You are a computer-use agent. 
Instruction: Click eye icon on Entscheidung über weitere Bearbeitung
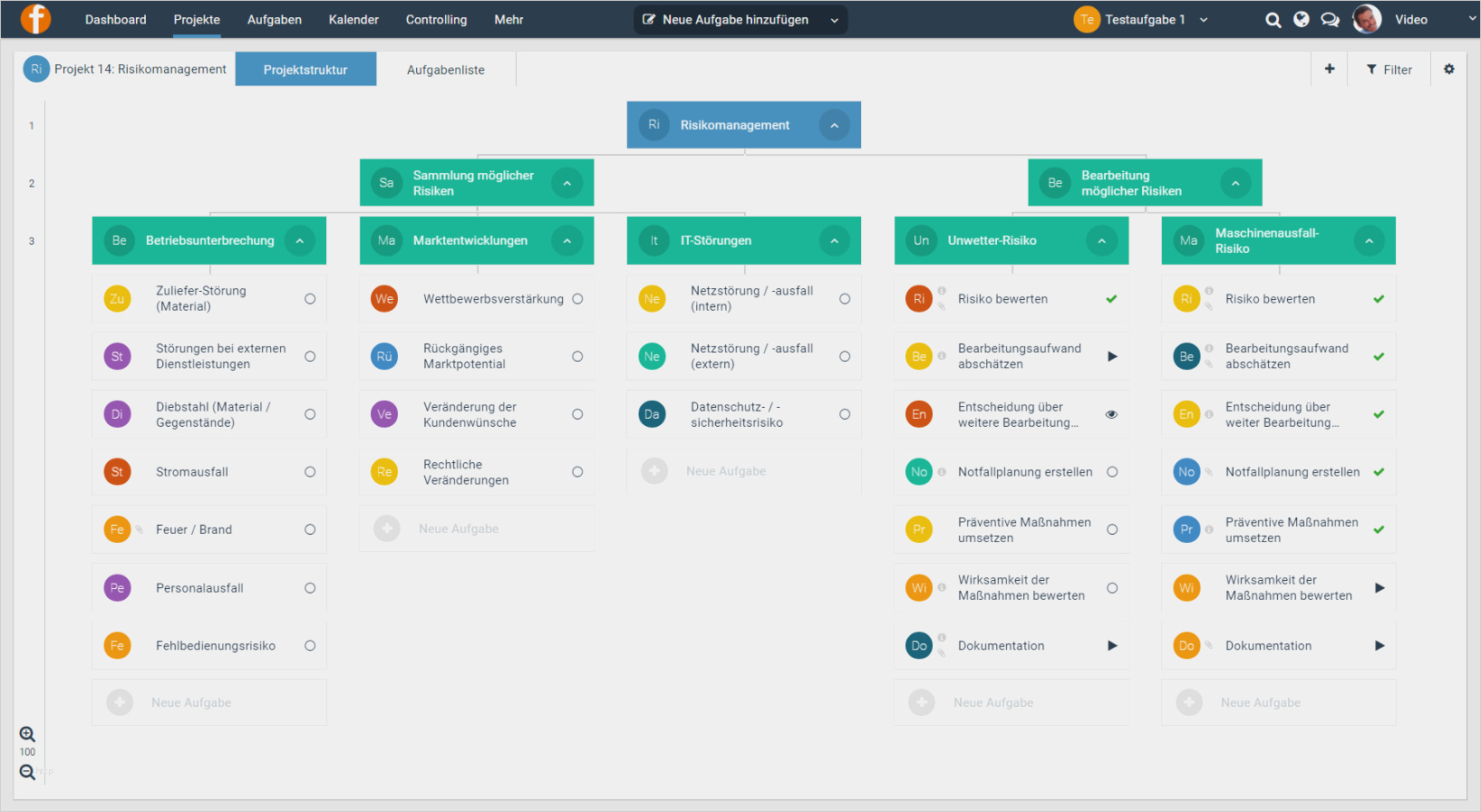(1111, 414)
